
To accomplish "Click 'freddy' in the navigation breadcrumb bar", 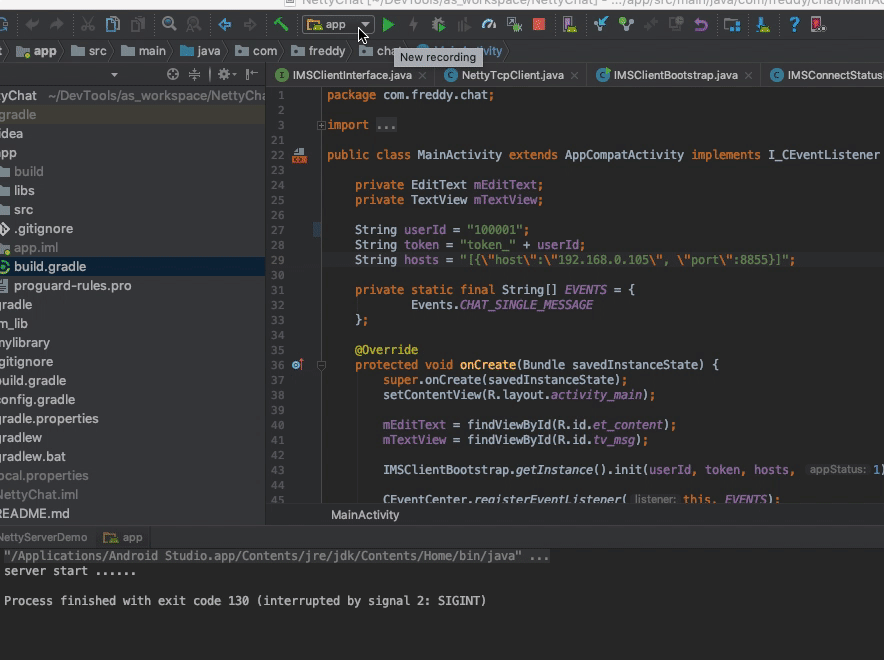I will 318,50.
